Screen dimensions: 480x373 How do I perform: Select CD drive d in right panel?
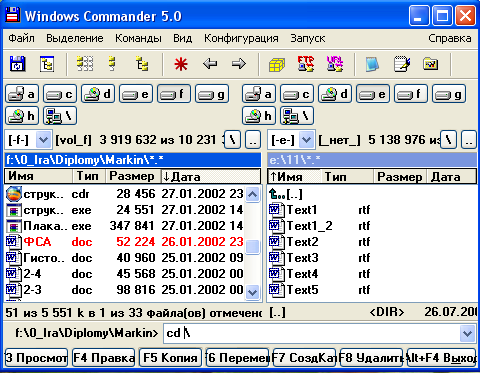pyautogui.click(x=335, y=94)
